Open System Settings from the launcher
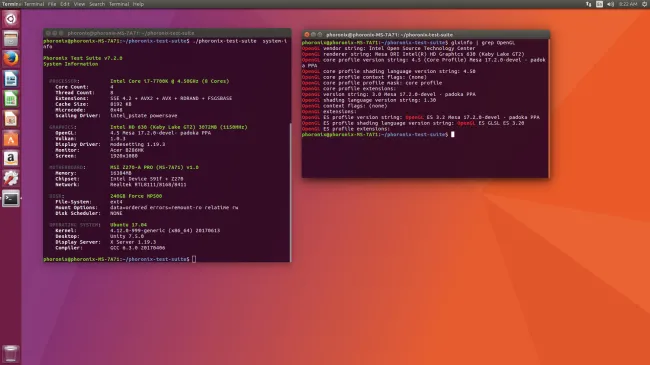This screenshot has width=650, height=365. [11, 179]
